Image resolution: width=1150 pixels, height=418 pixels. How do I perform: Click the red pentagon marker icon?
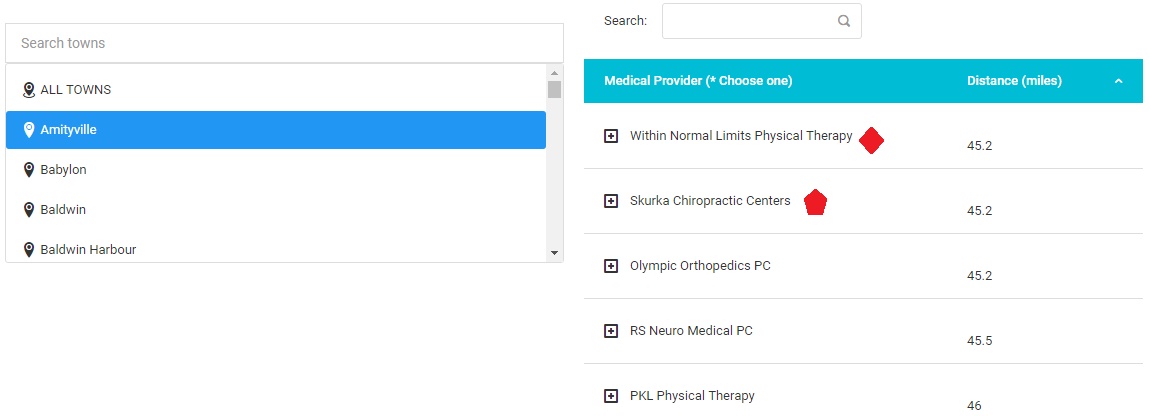(x=815, y=203)
